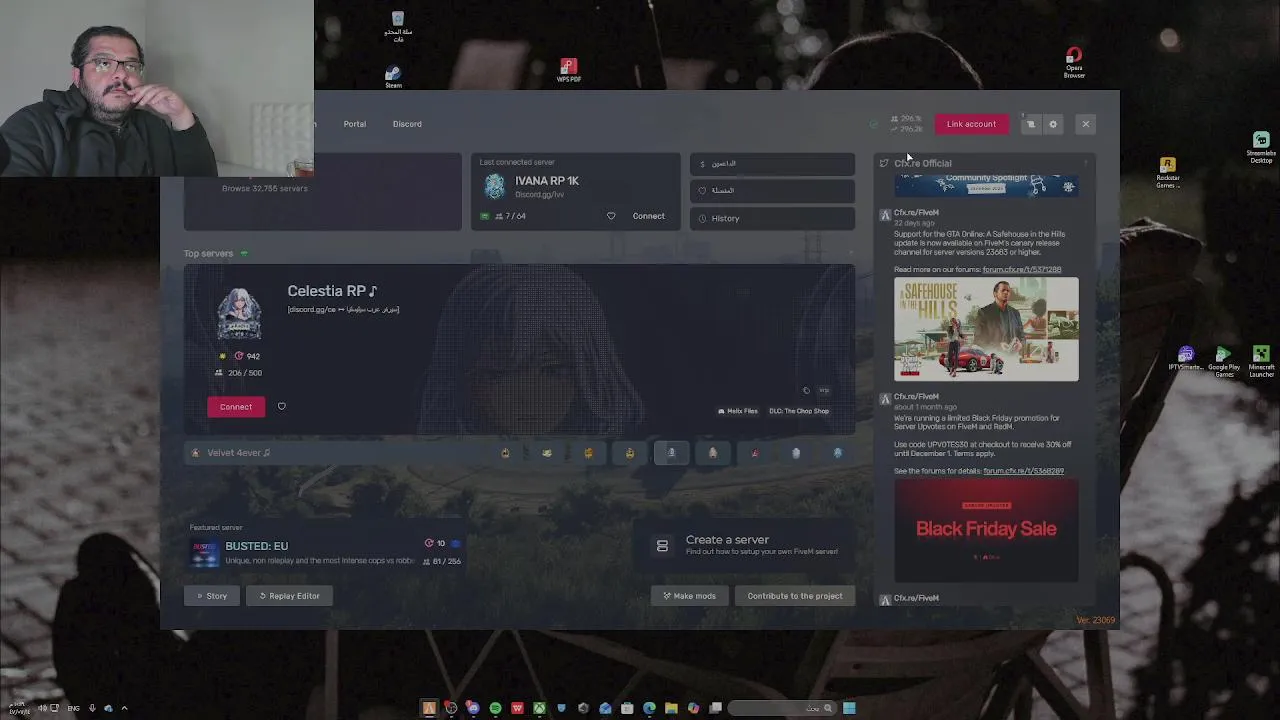Switch the ENG input language indicator
The height and width of the screenshot is (720, 1280).
[x=73, y=708]
